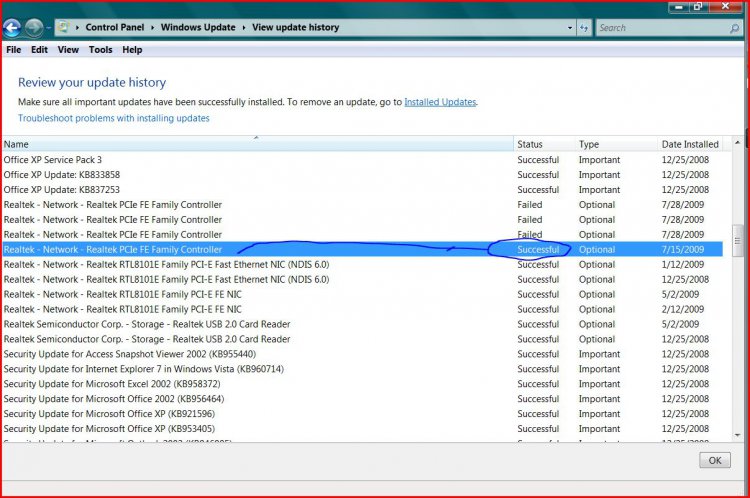Click the OK button
The height and width of the screenshot is (498, 750).
[x=715, y=460]
